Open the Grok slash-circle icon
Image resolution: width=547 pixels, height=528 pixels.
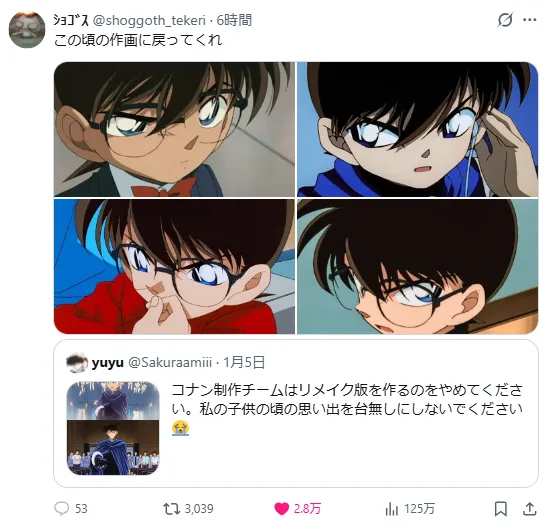[505, 20]
